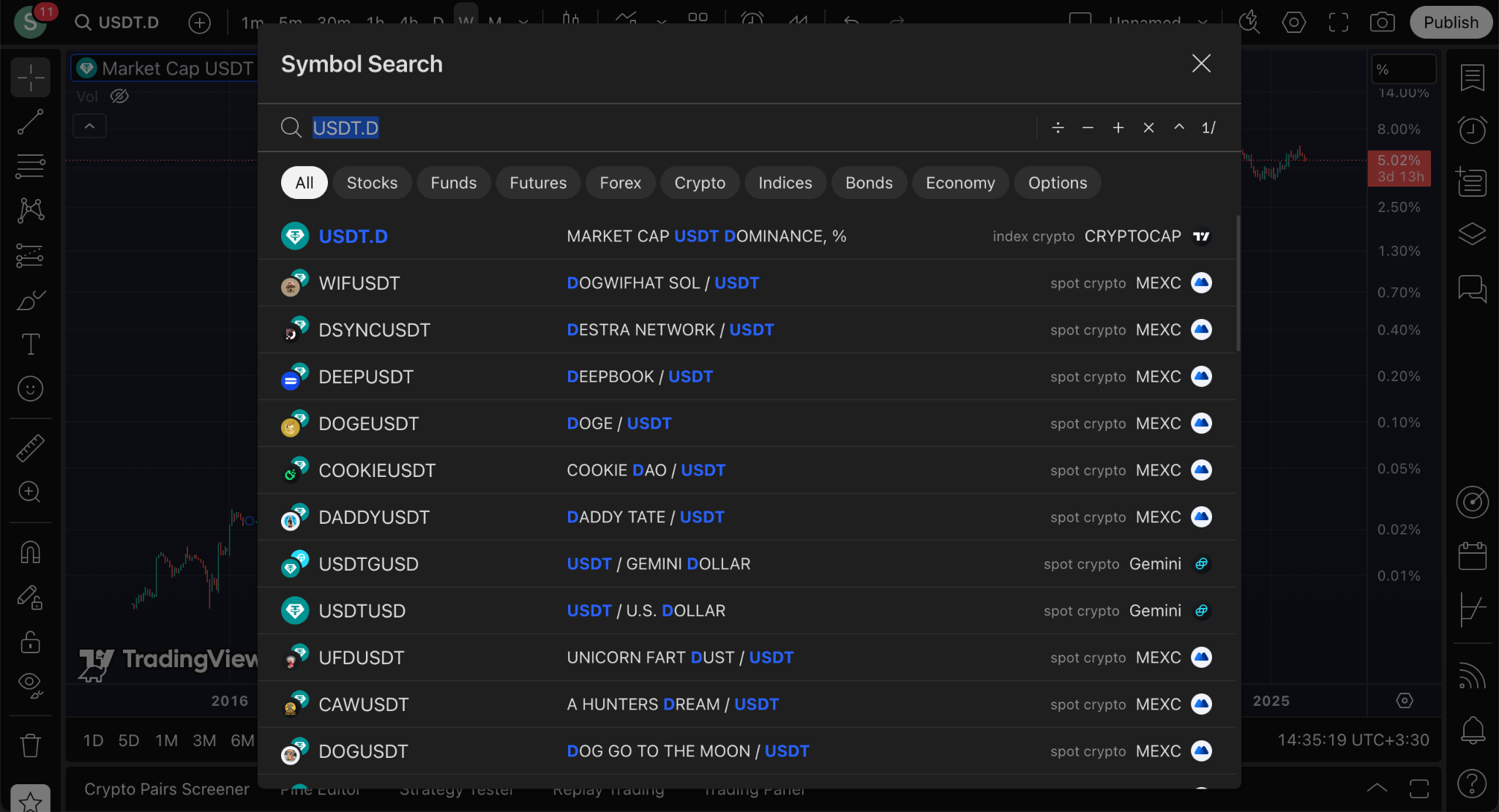Collapse the indicator legend chevron

tap(89, 126)
